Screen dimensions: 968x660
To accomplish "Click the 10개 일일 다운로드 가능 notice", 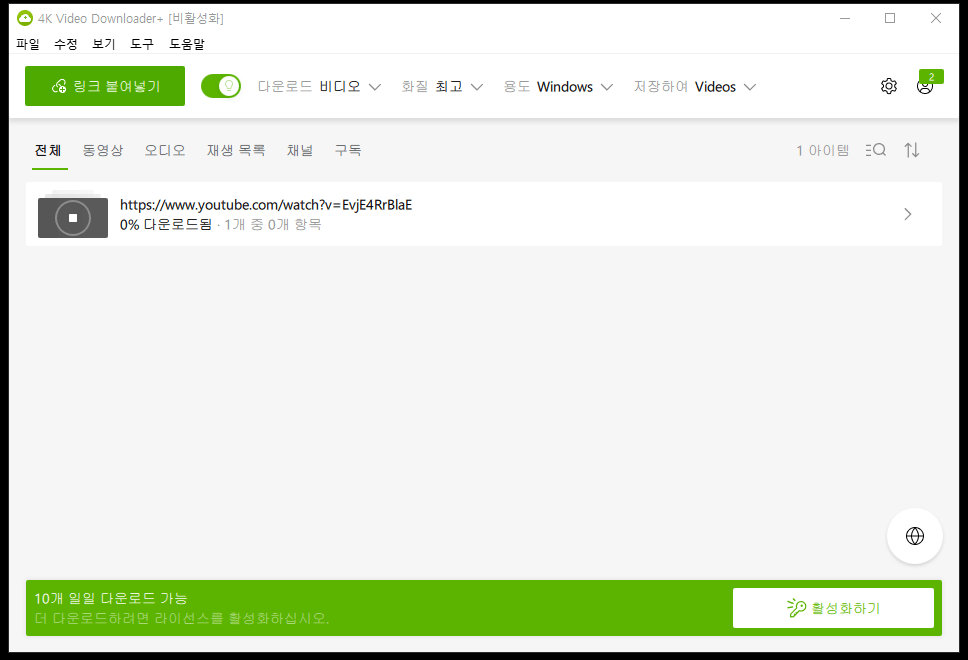I will [x=111, y=598].
